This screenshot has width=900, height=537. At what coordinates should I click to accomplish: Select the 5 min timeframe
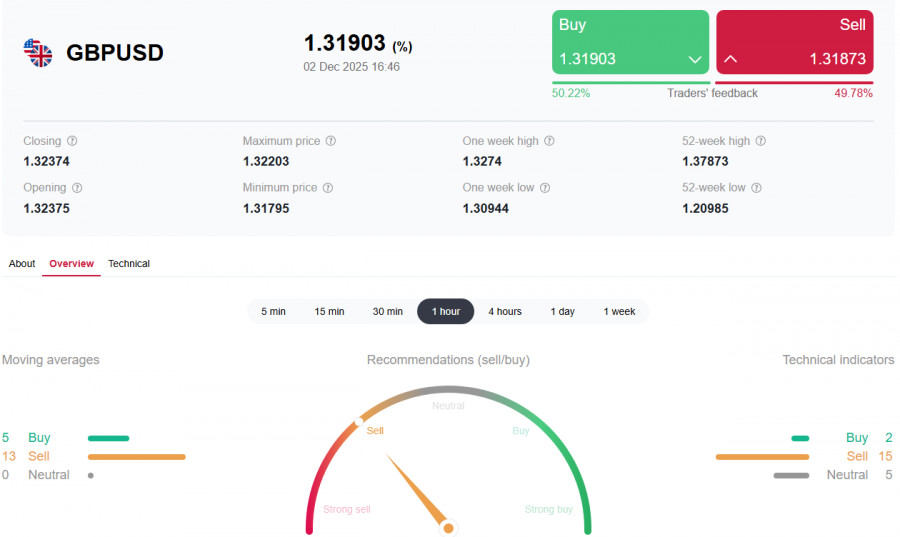(x=273, y=312)
